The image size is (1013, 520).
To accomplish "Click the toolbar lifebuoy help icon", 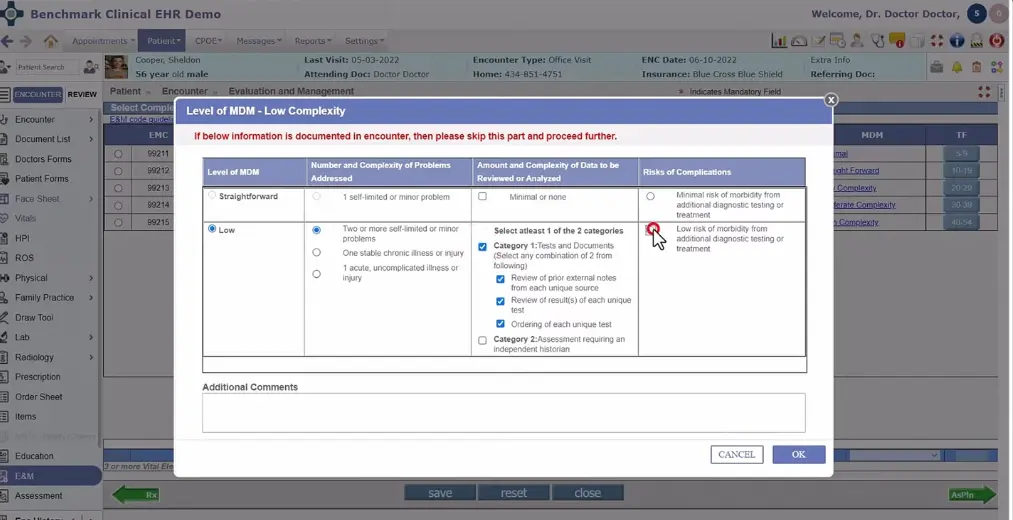I will (x=937, y=41).
